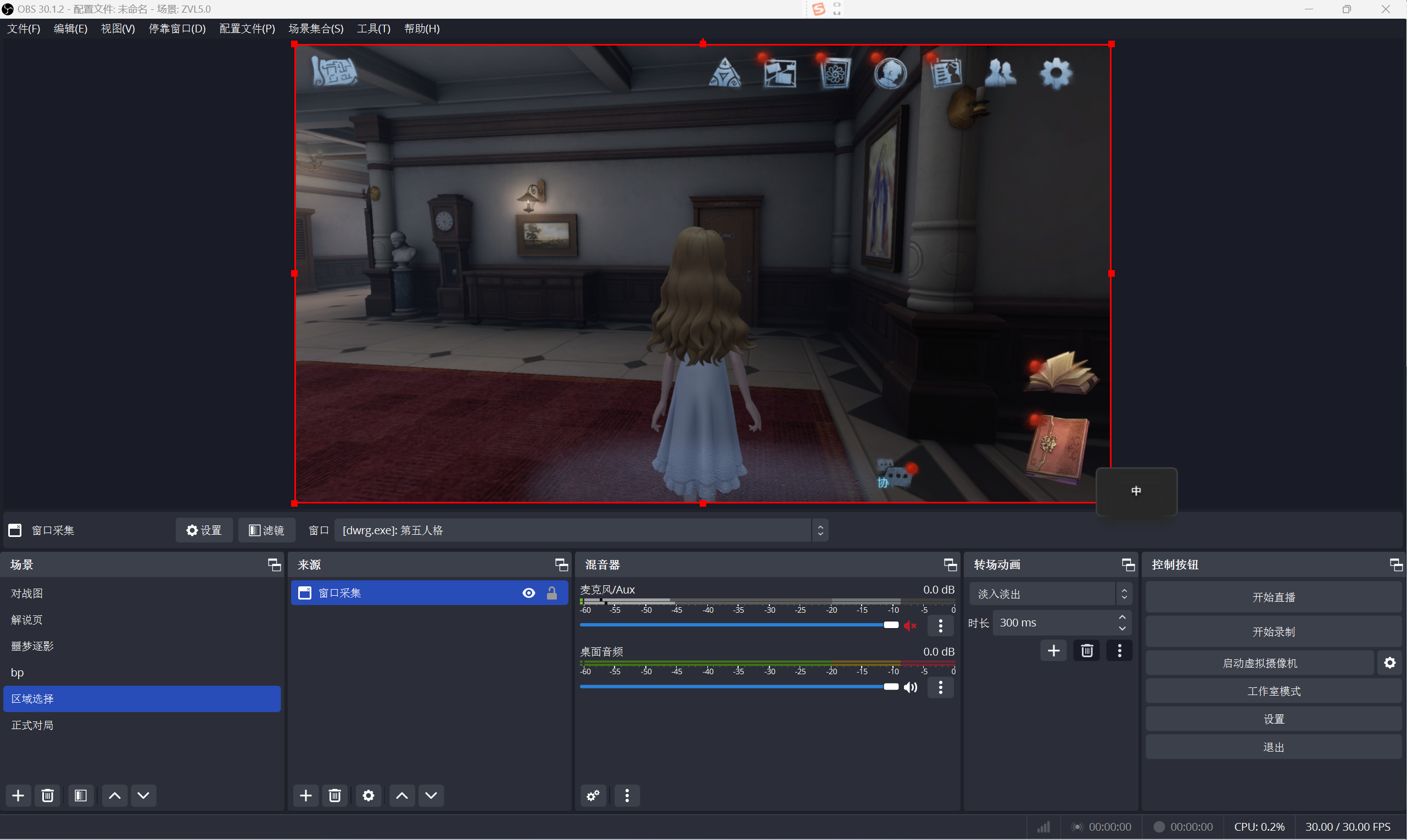Remove selected source with trash icon
Image resolution: width=1407 pixels, height=840 pixels.
[x=335, y=796]
